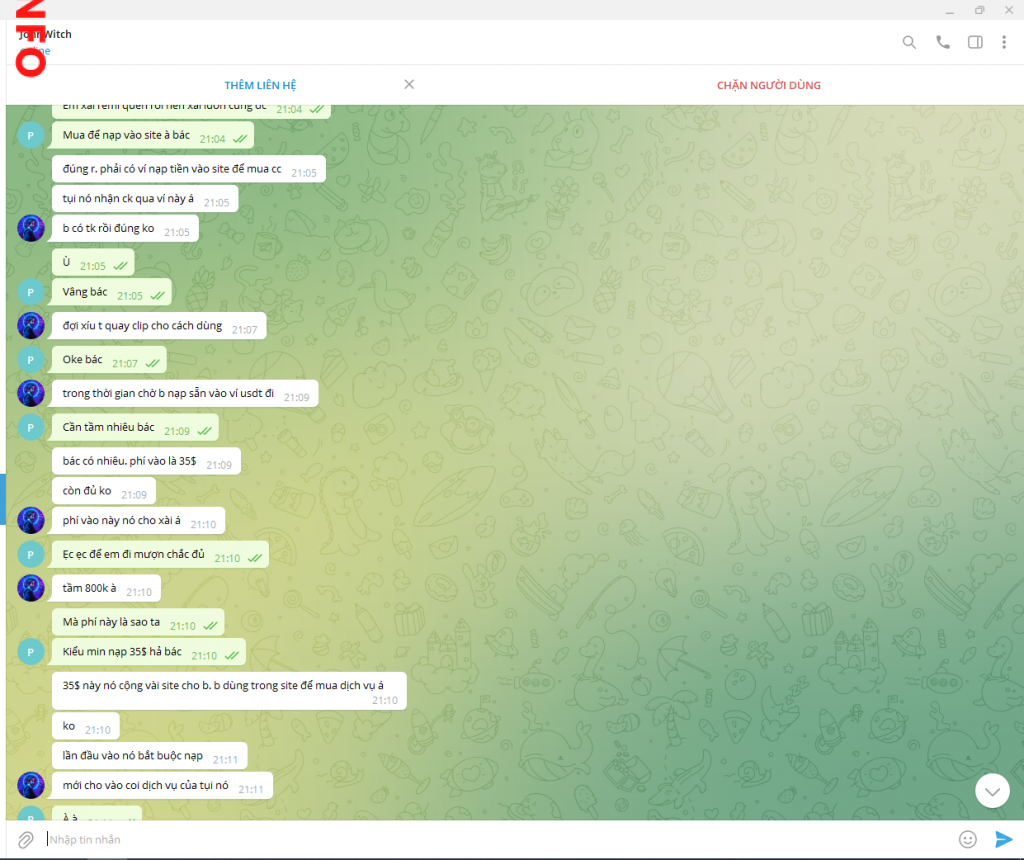Screen dimensions: 1024x860
Task: Click P avatar beside 'Mua để nạp vào site'
Action: click(31, 136)
